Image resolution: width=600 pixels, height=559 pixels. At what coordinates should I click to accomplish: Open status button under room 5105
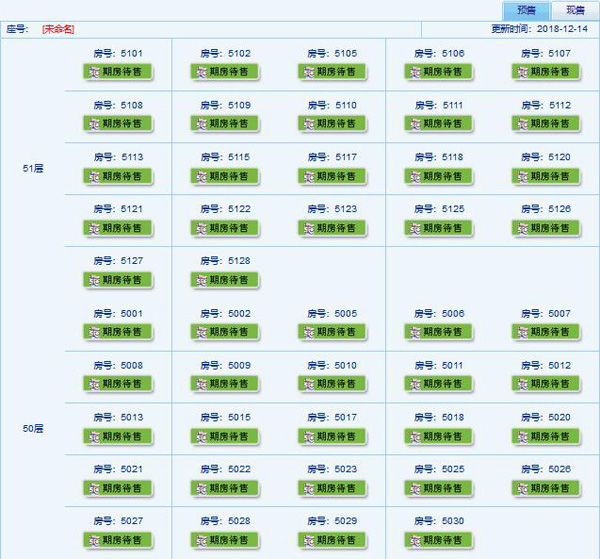coord(332,72)
